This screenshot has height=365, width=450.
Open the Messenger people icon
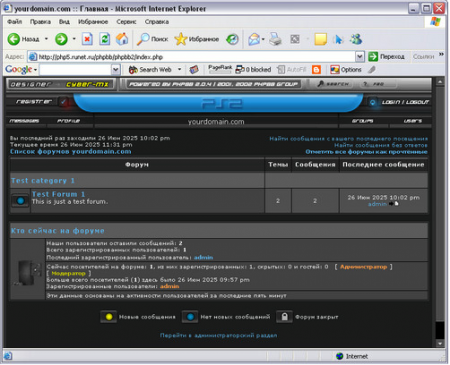[356, 39]
